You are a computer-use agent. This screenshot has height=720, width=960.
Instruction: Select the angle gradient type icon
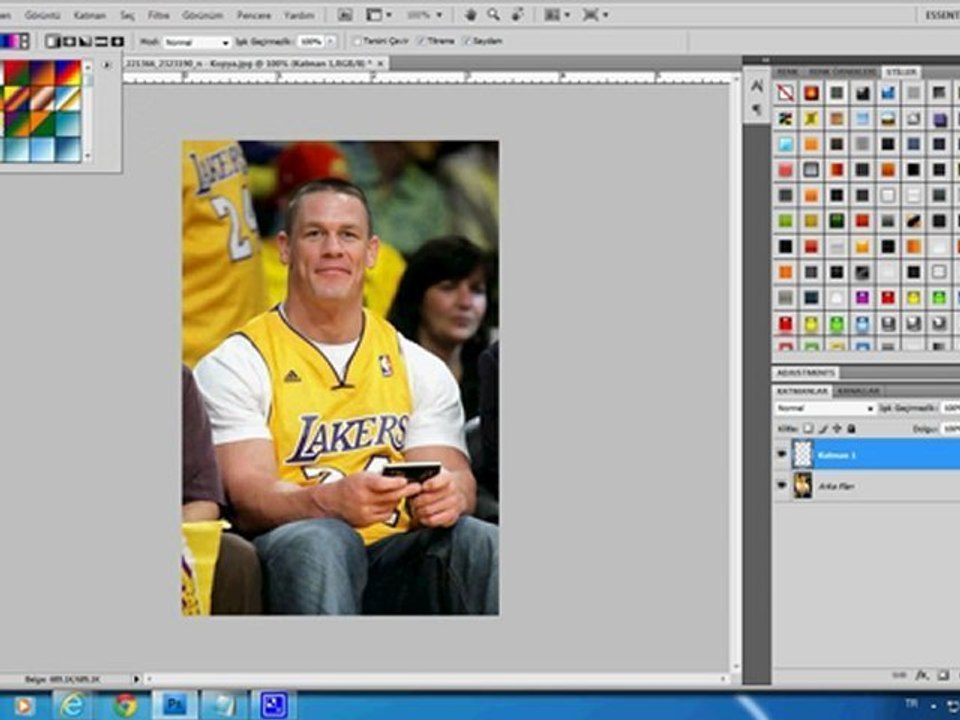[85, 42]
